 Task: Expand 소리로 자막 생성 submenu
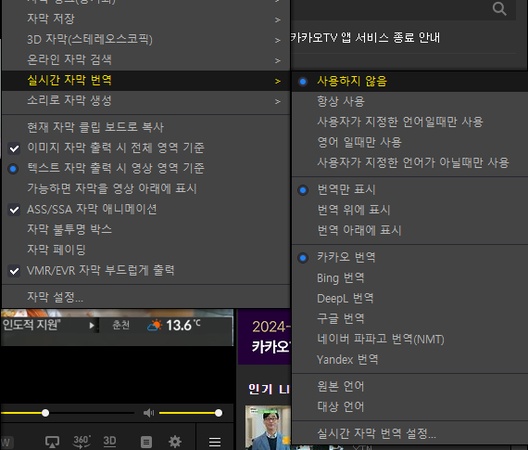click(146, 101)
